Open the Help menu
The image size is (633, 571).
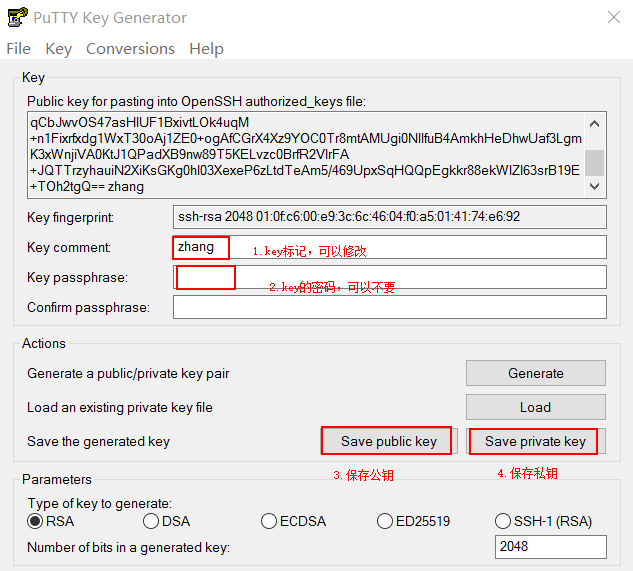tap(206, 49)
